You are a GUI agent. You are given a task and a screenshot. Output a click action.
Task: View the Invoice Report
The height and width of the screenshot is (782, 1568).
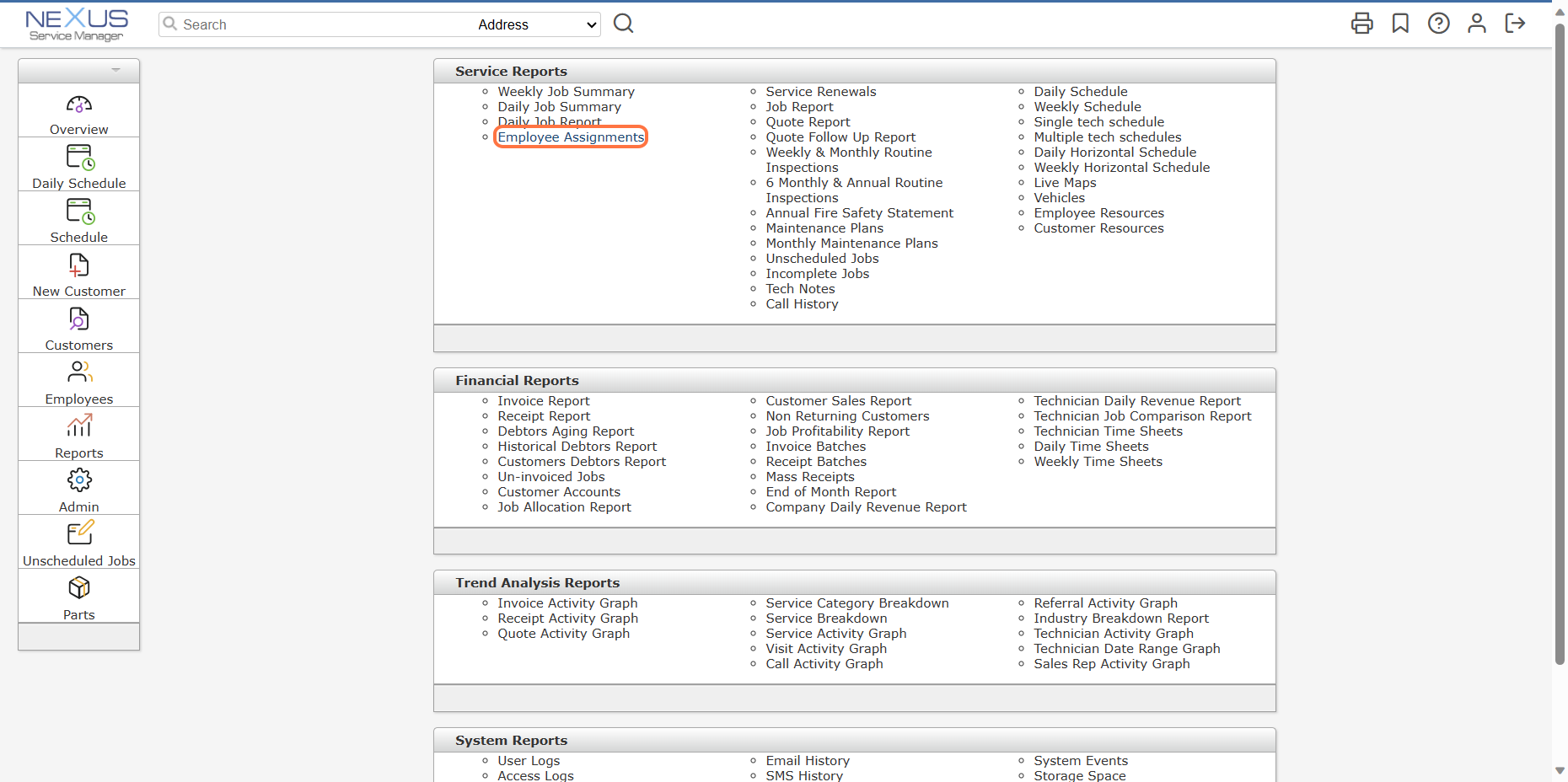(x=543, y=400)
